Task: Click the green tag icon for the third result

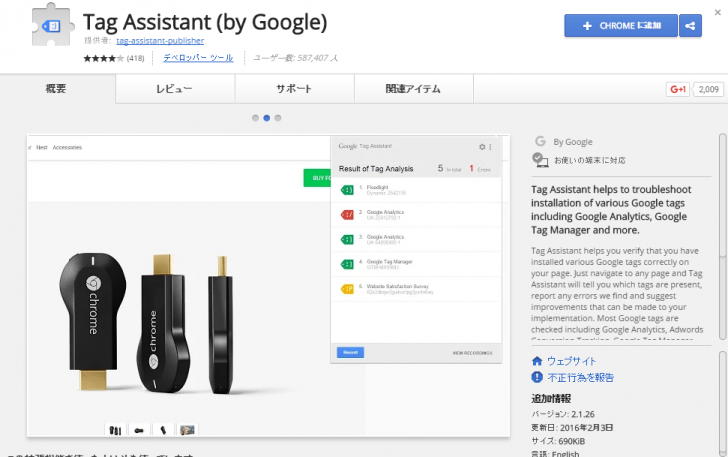Action: click(x=347, y=240)
